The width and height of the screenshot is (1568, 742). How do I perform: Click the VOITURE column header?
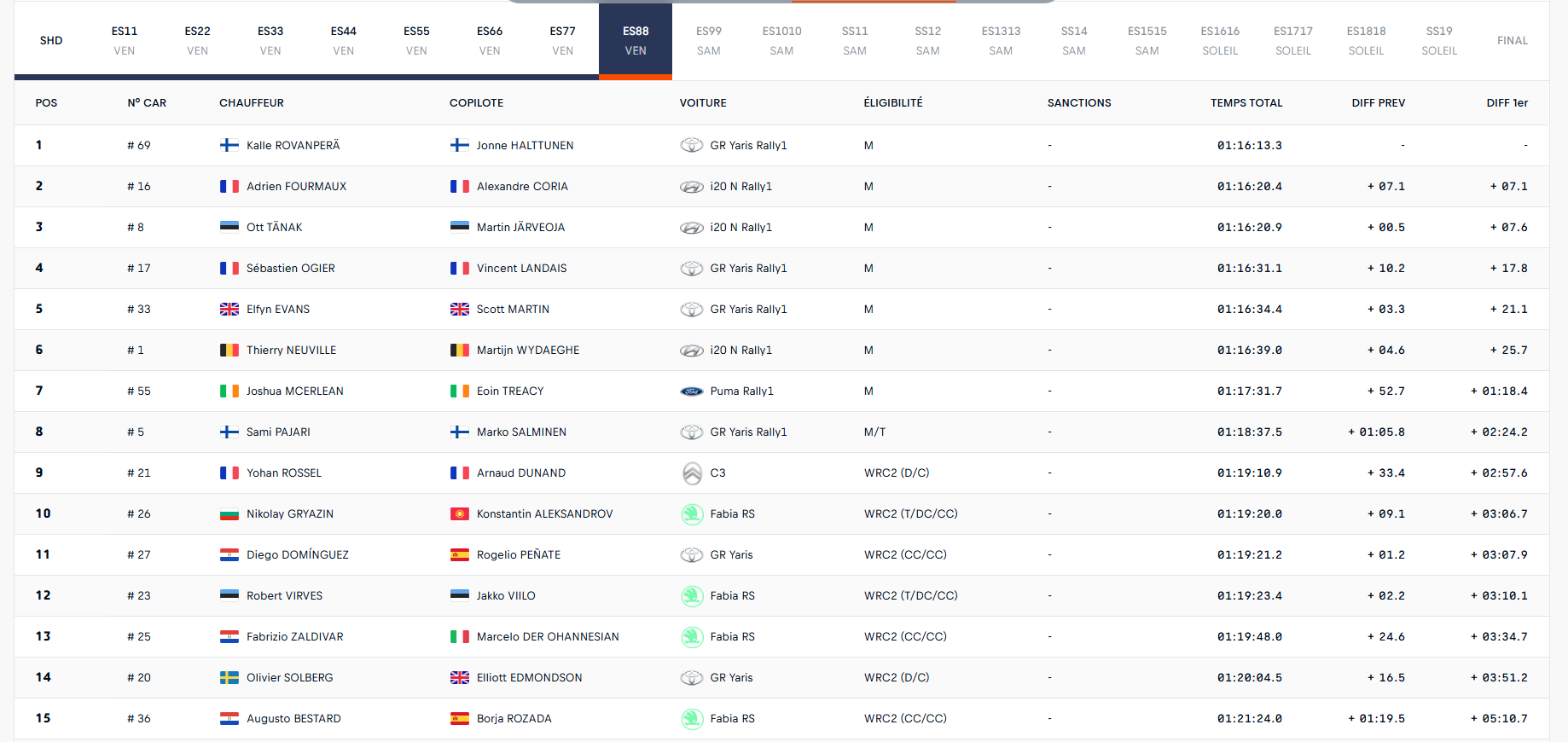703,102
